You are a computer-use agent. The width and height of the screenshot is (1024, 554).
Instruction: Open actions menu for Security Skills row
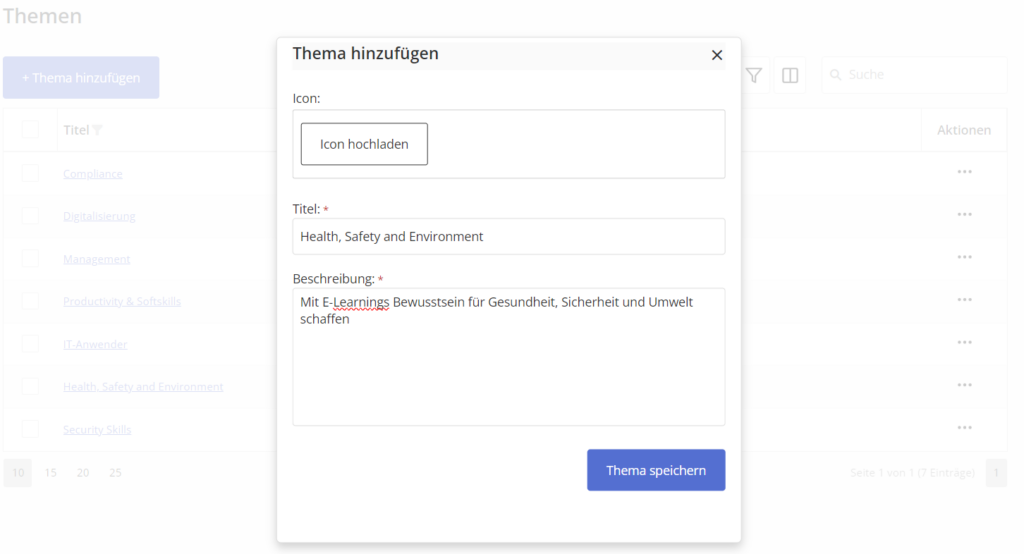pos(965,427)
